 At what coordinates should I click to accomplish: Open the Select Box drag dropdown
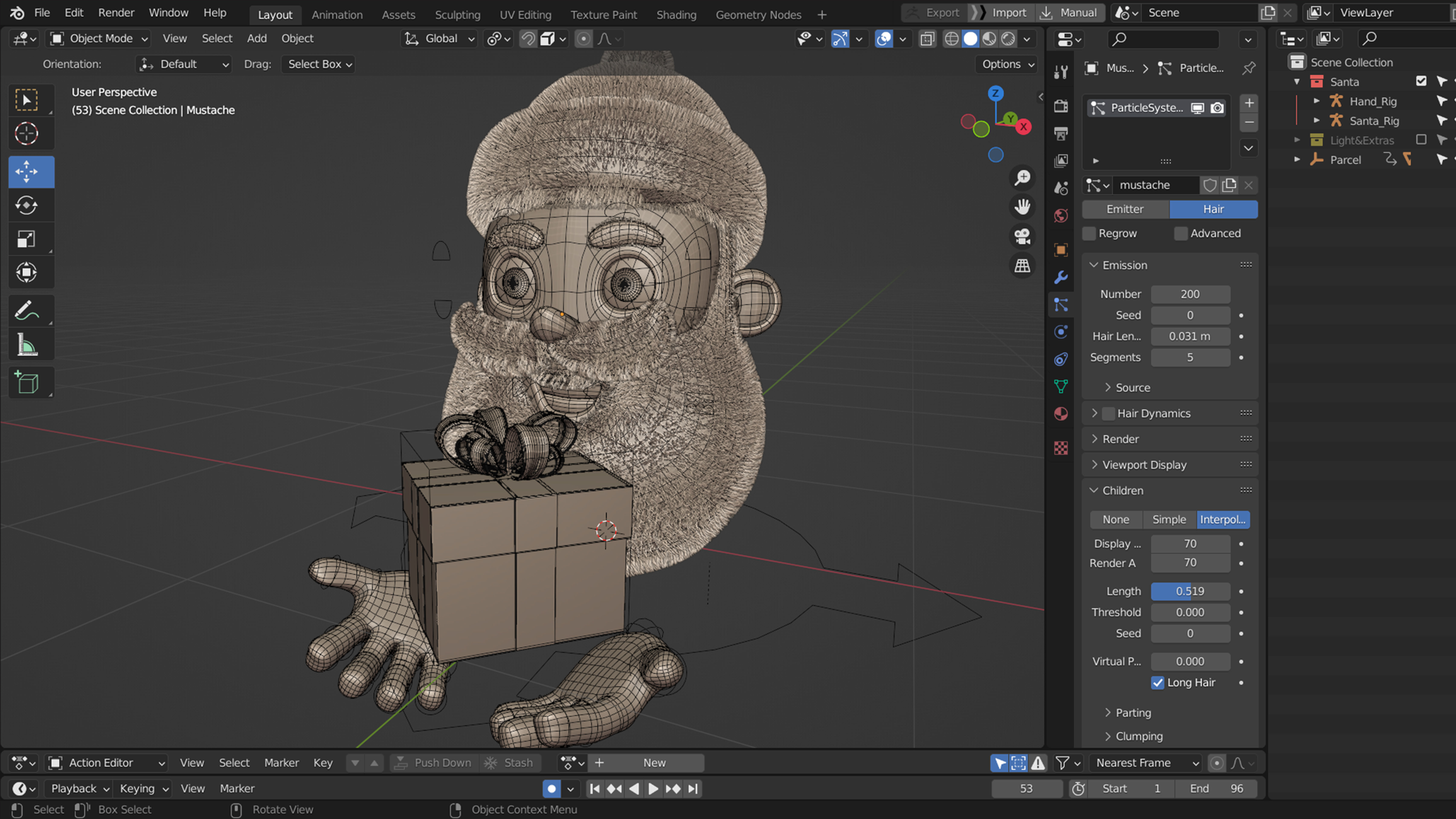pyautogui.click(x=318, y=64)
